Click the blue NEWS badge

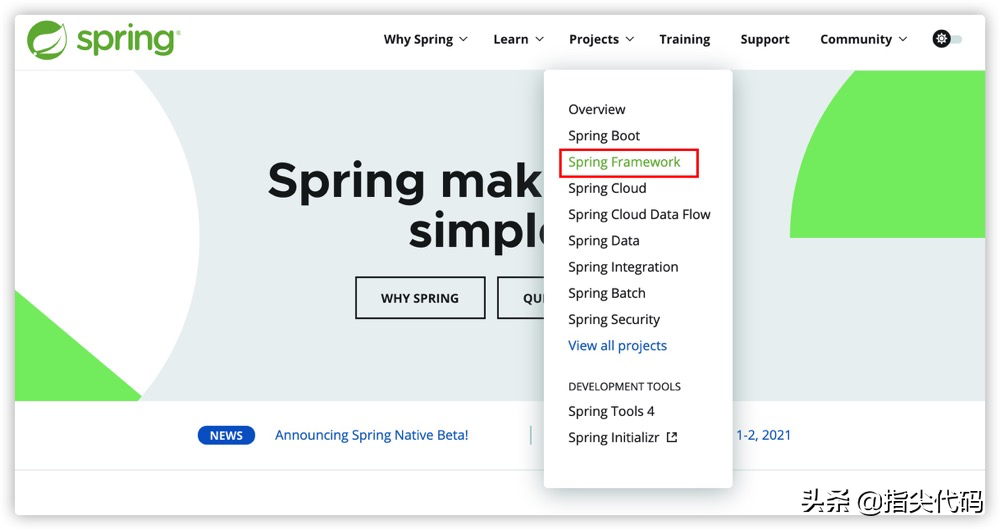pos(226,436)
